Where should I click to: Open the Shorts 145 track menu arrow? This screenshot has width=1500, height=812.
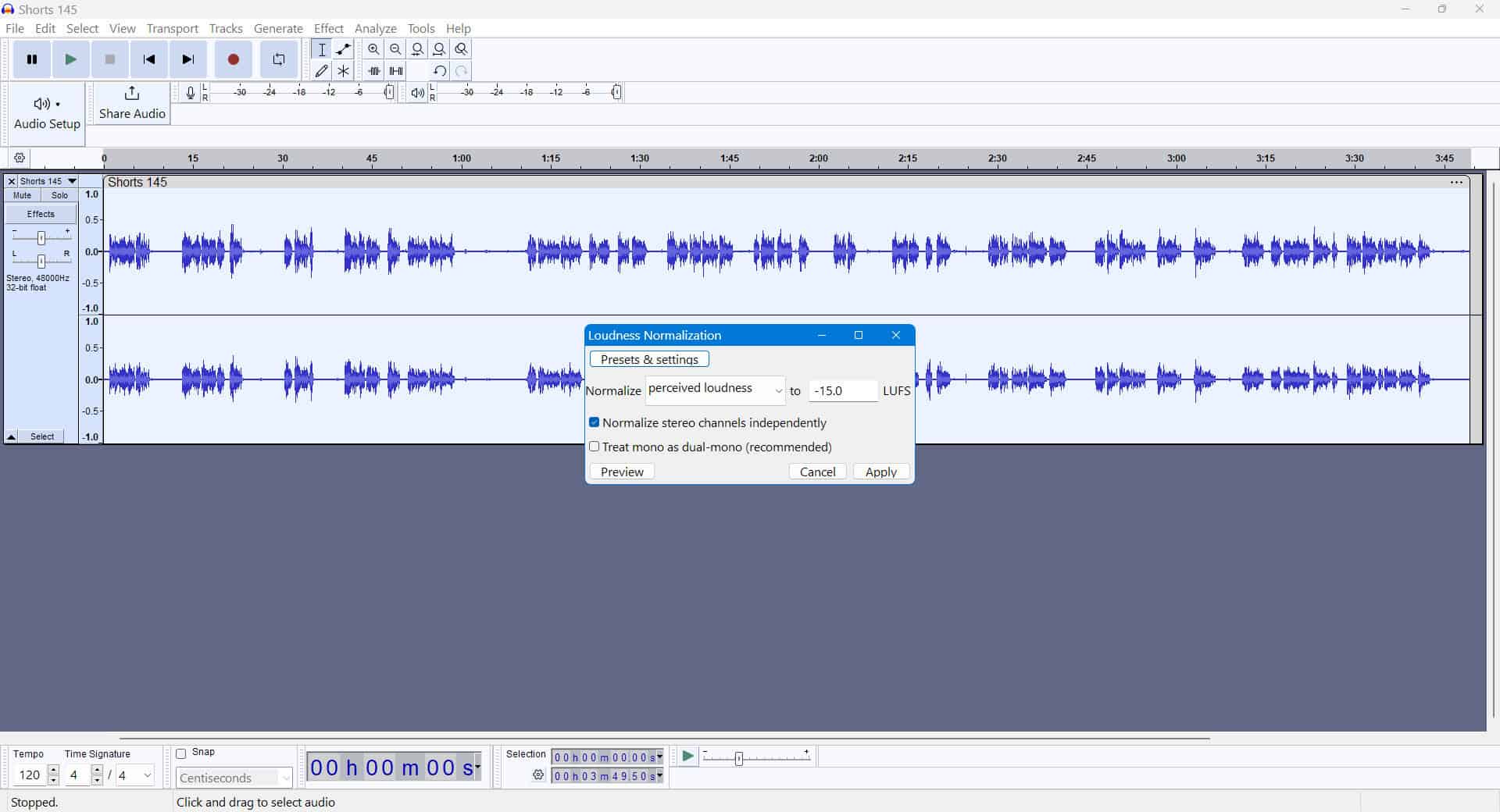click(x=72, y=181)
